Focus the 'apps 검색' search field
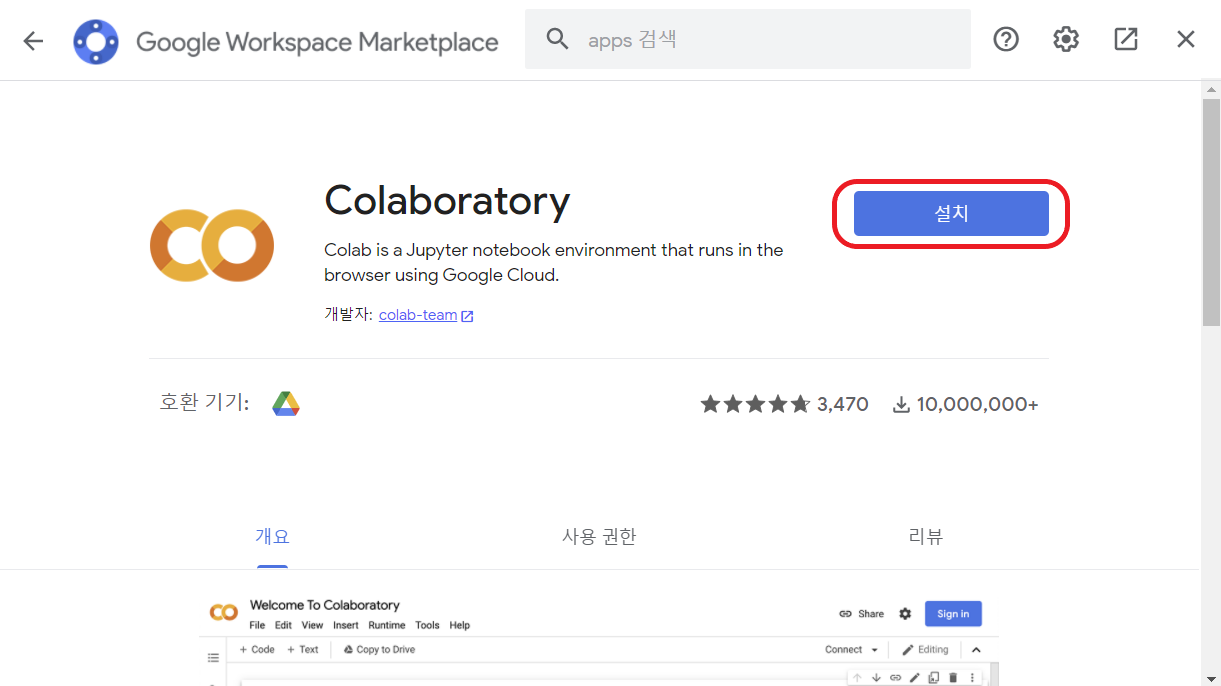 tap(748, 39)
